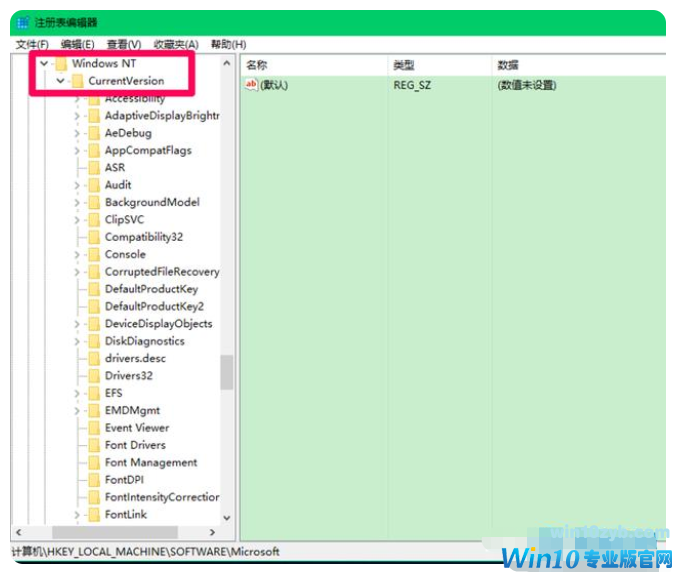Open the 文件(F) menu
The height and width of the screenshot is (572, 678).
pos(32,45)
